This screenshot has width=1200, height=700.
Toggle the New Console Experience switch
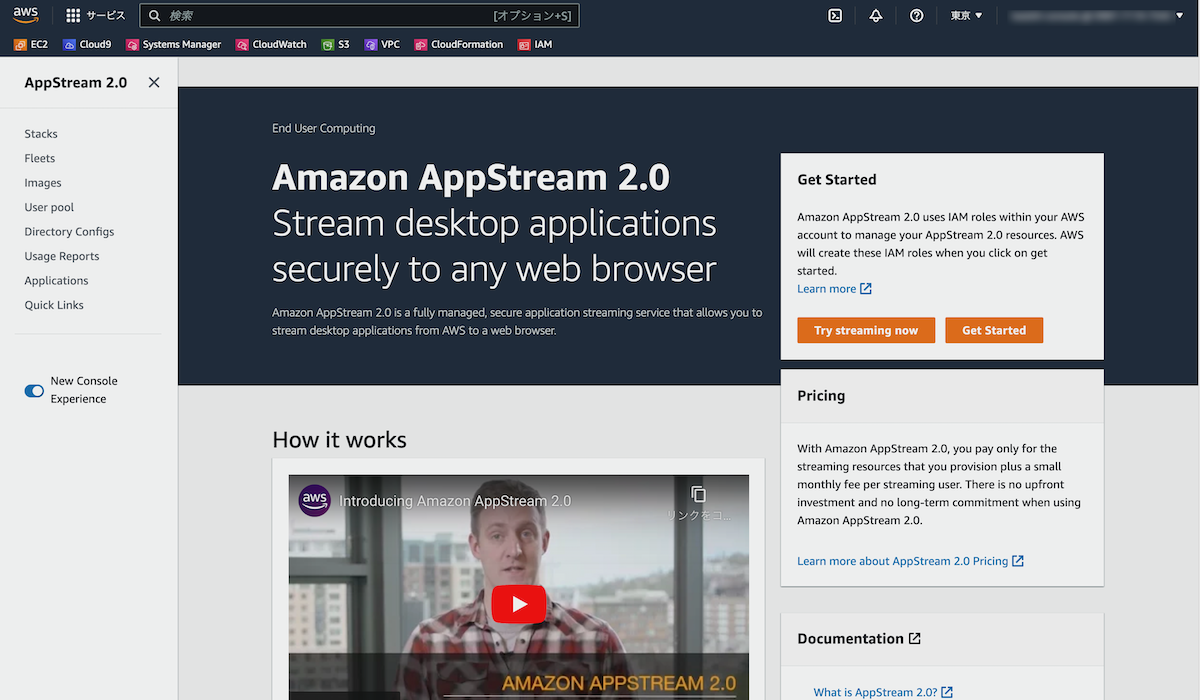tap(33, 391)
